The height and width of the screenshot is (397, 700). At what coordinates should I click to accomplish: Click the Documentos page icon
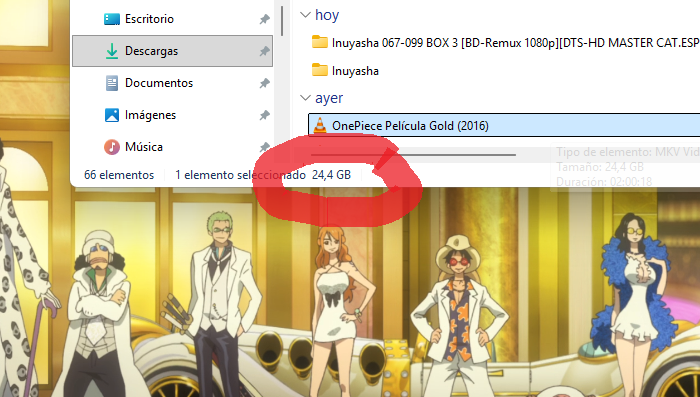[x=112, y=83]
